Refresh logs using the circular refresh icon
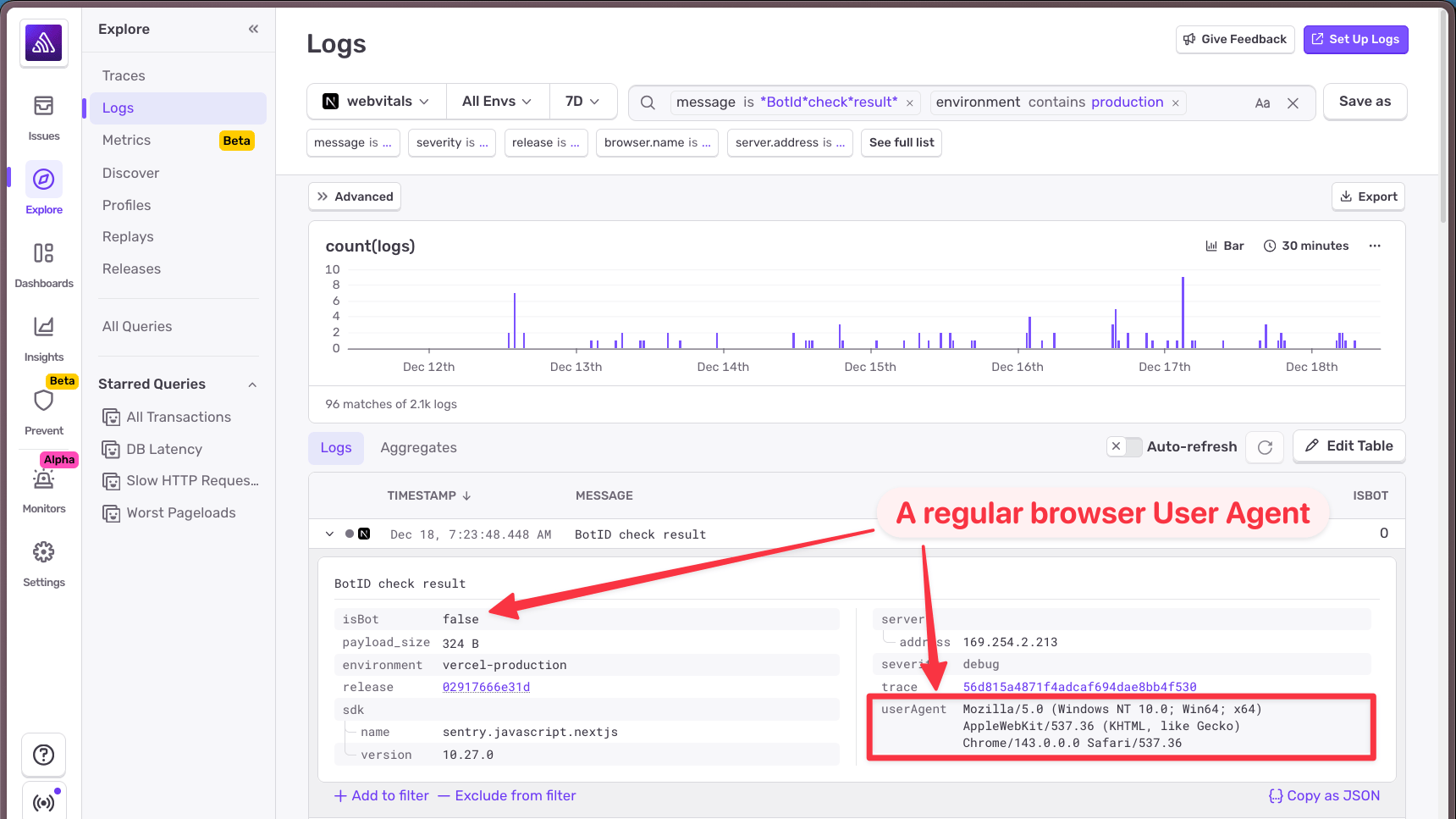This screenshot has width=1456, height=819. [1264, 446]
